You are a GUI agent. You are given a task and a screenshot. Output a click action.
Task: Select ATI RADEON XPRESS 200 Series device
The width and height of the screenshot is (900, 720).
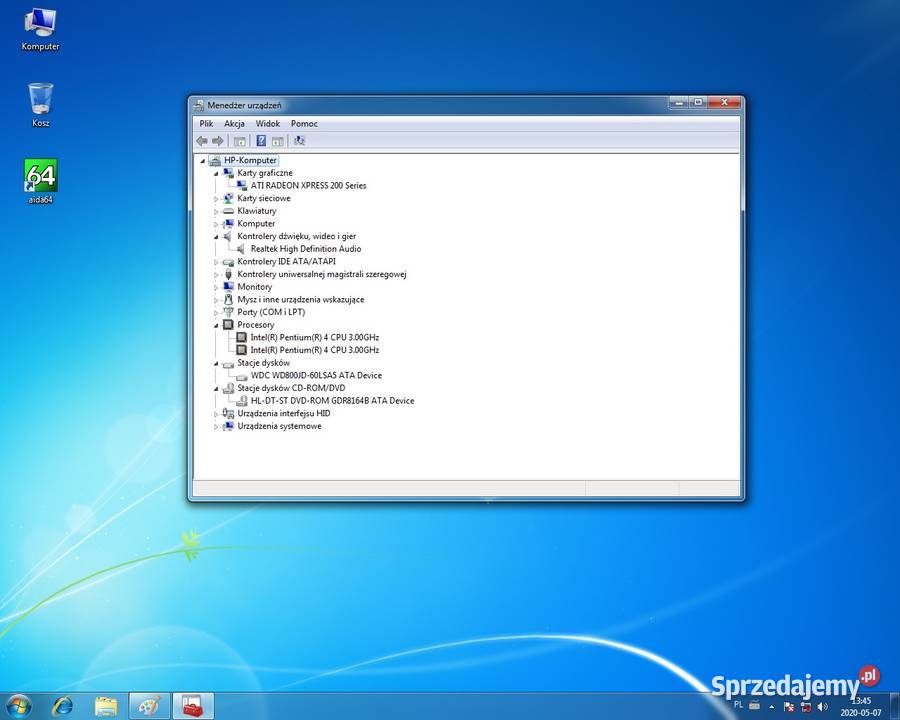pos(308,185)
